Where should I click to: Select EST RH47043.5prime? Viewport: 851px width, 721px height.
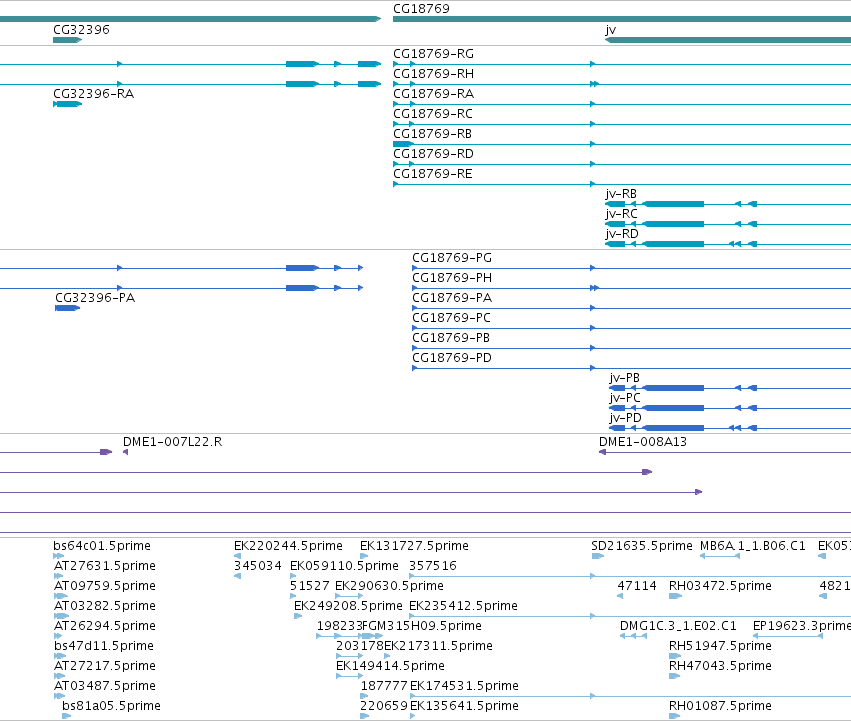click(x=720, y=666)
